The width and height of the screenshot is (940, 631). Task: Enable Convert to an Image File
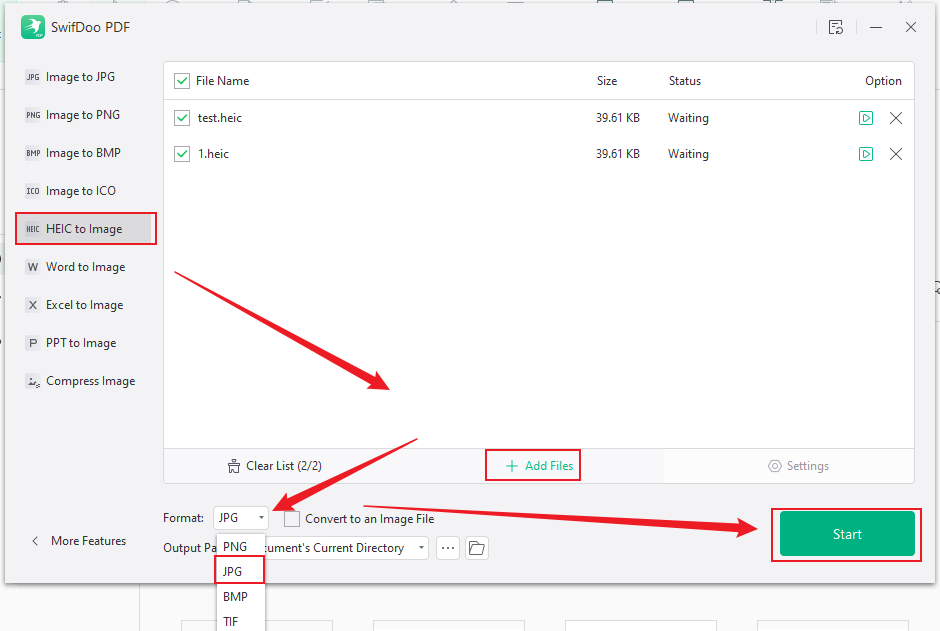(x=291, y=518)
